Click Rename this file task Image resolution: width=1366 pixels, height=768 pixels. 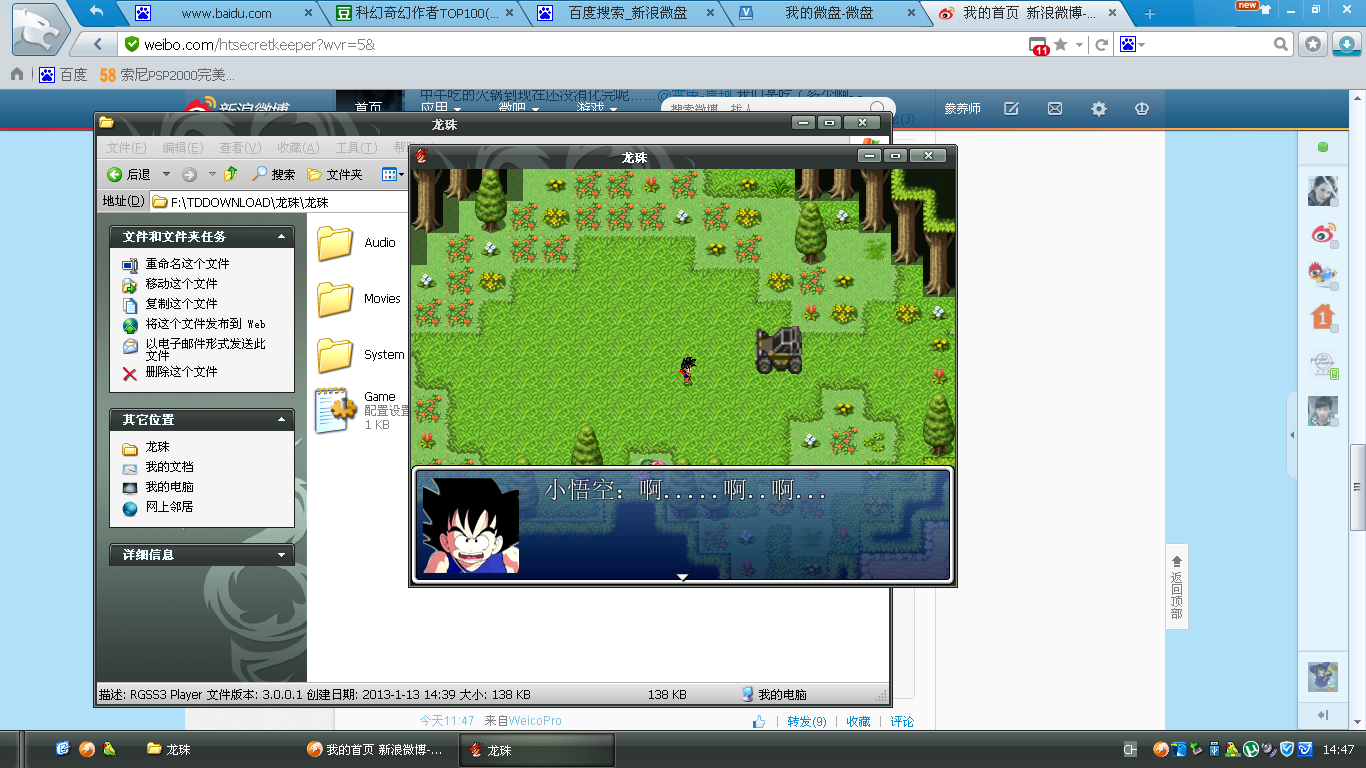176,264
